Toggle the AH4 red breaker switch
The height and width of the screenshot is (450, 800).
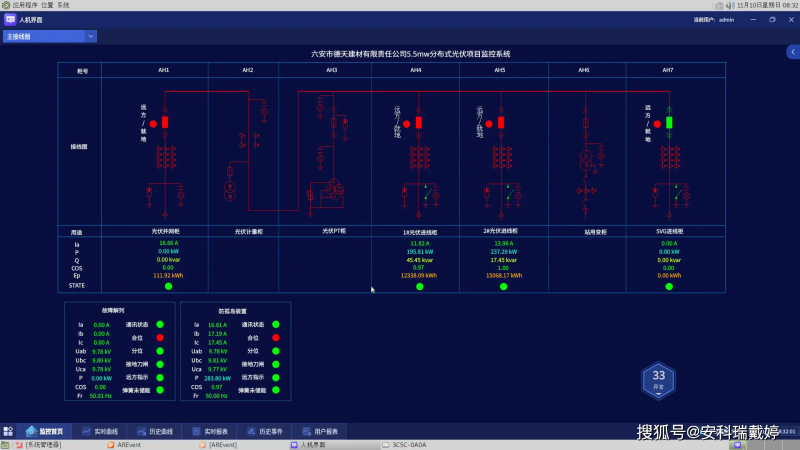(418, 122)
